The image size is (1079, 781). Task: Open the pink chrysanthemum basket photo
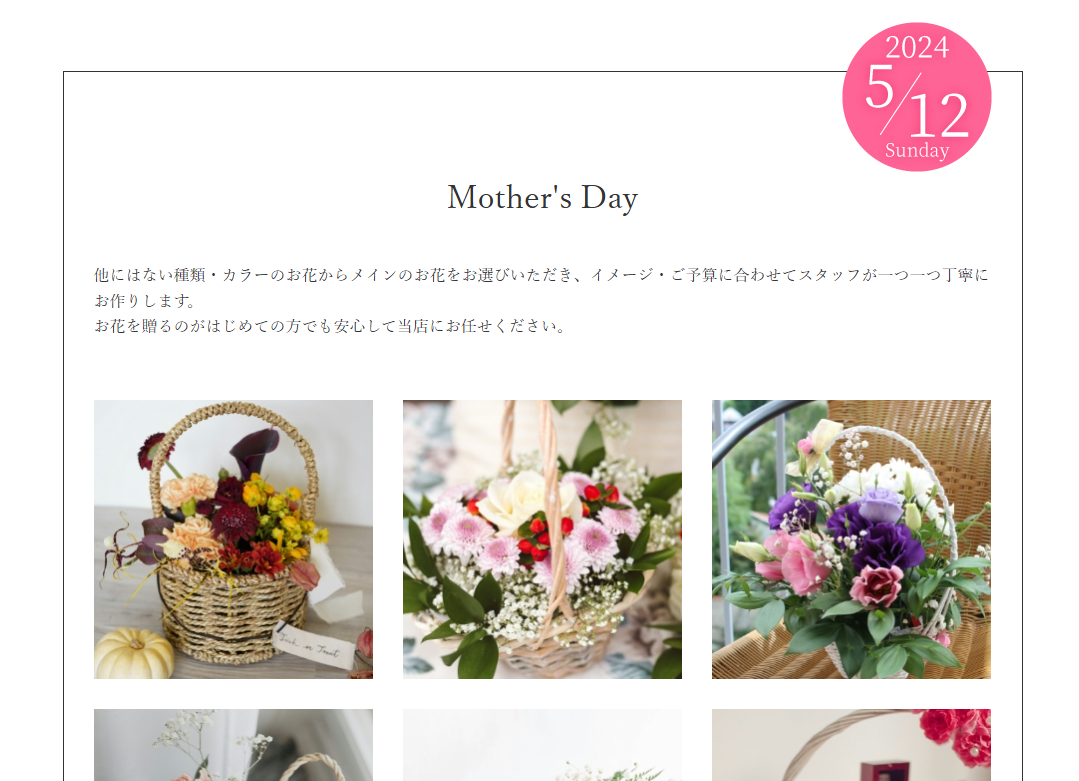pos(542,539)
